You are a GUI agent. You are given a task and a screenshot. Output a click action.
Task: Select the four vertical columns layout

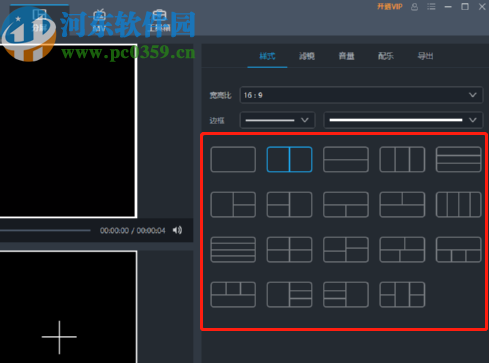[458, 204]
